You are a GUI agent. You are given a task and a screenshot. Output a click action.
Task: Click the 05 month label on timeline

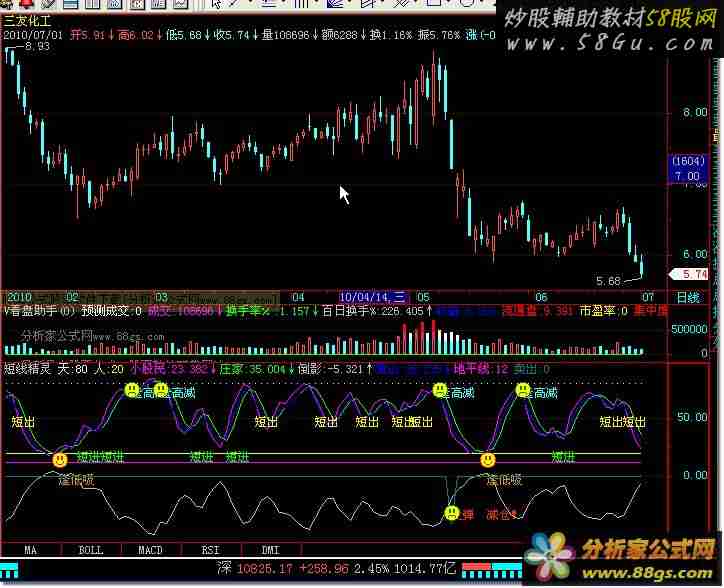[423, 297]
